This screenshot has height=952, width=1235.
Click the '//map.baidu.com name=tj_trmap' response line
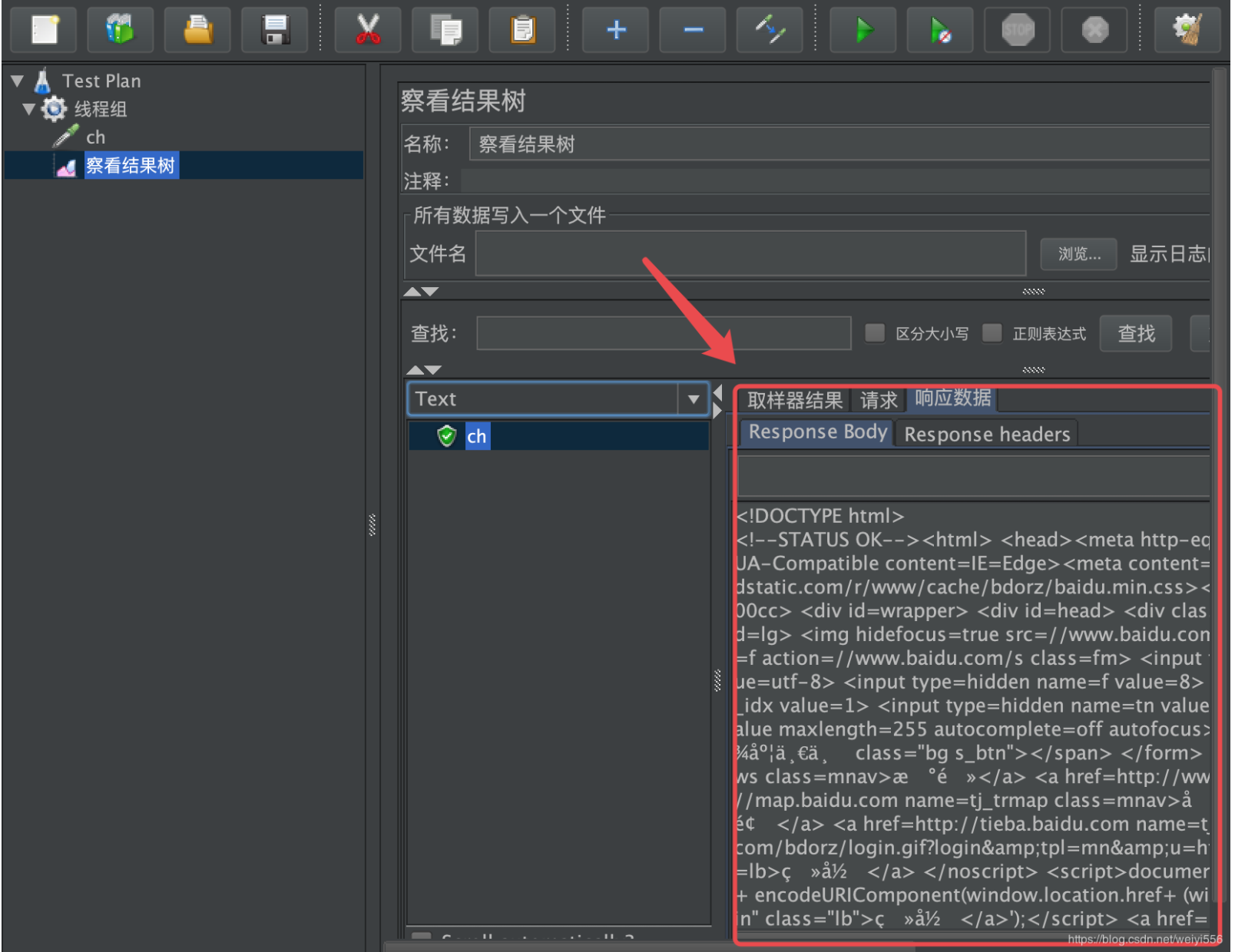964,801
